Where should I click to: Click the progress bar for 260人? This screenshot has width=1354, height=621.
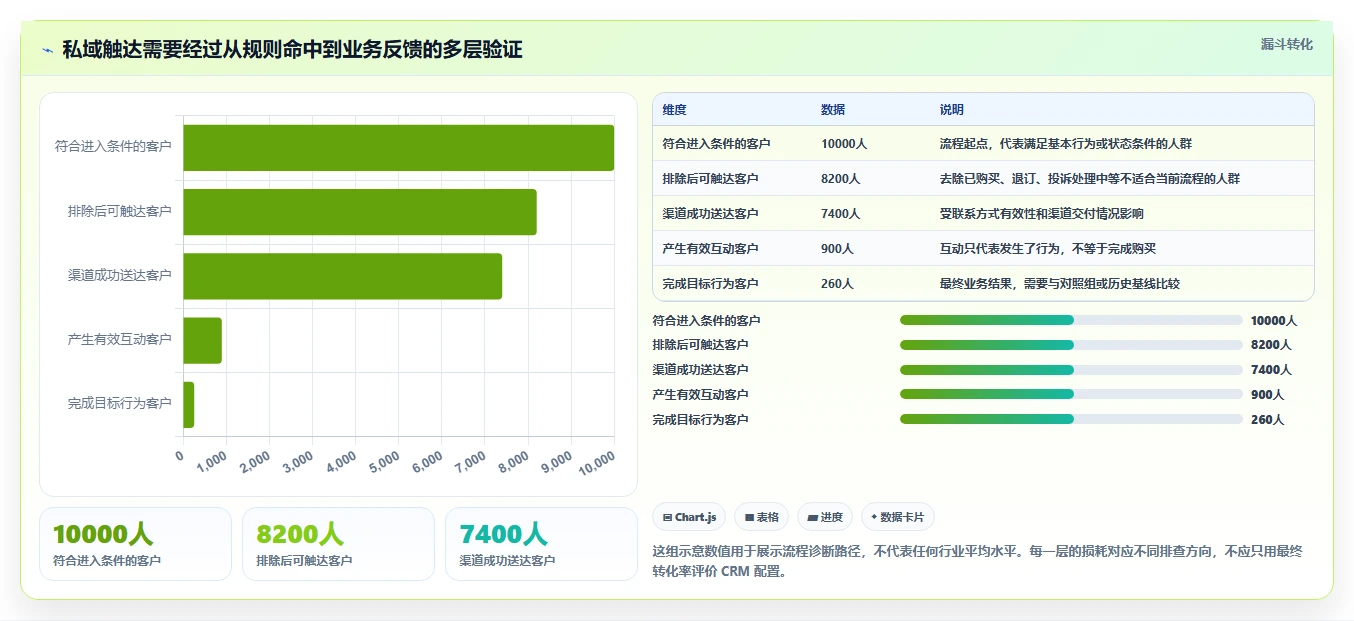[x=1071, y=419]
